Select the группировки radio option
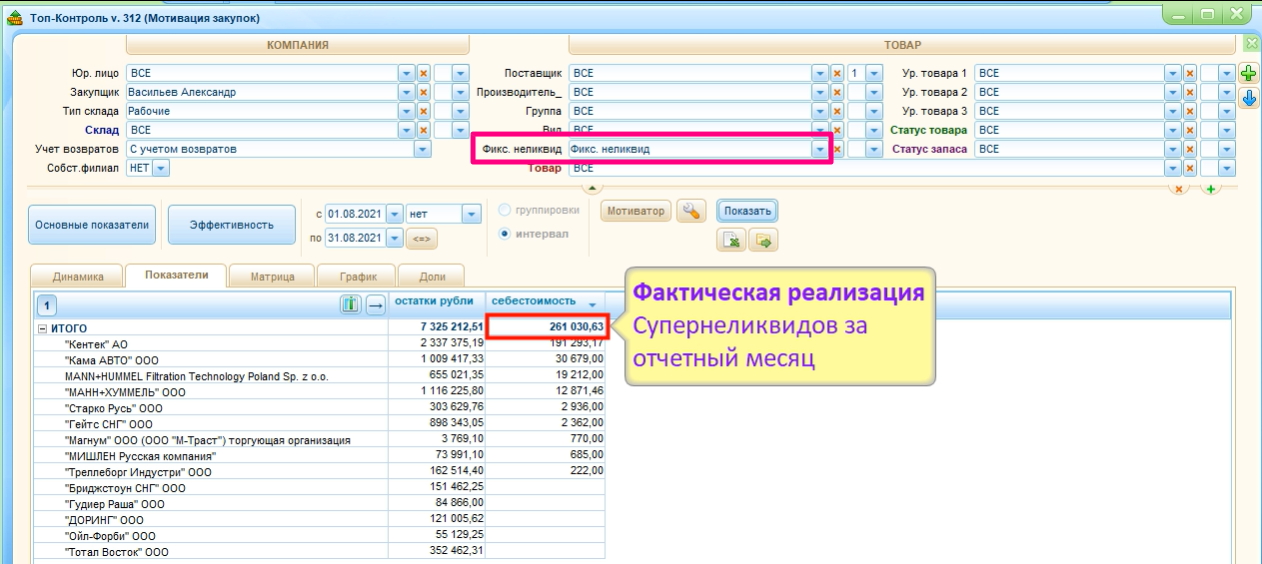 click(506, 211)
